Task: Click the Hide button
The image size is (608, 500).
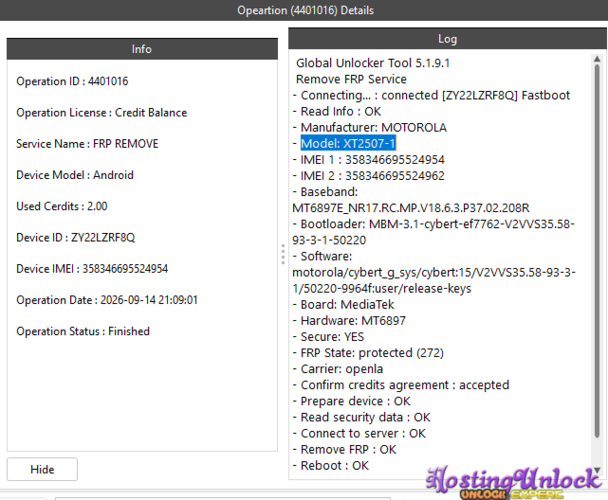Action: (x=42, y=469)
